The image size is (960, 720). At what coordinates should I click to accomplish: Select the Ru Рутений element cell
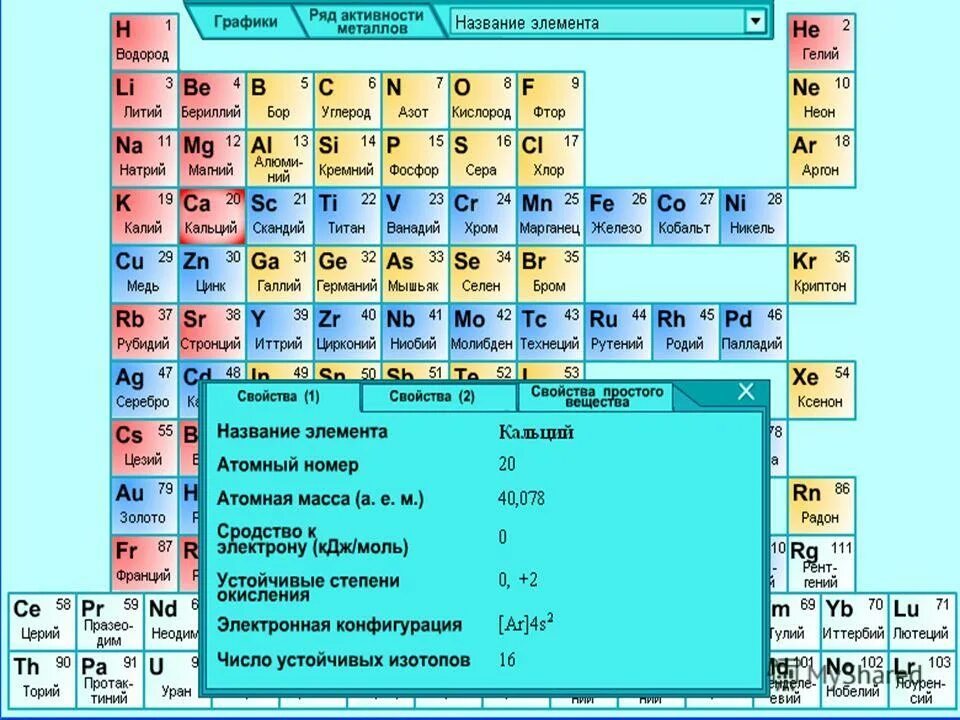pos(618,332)
